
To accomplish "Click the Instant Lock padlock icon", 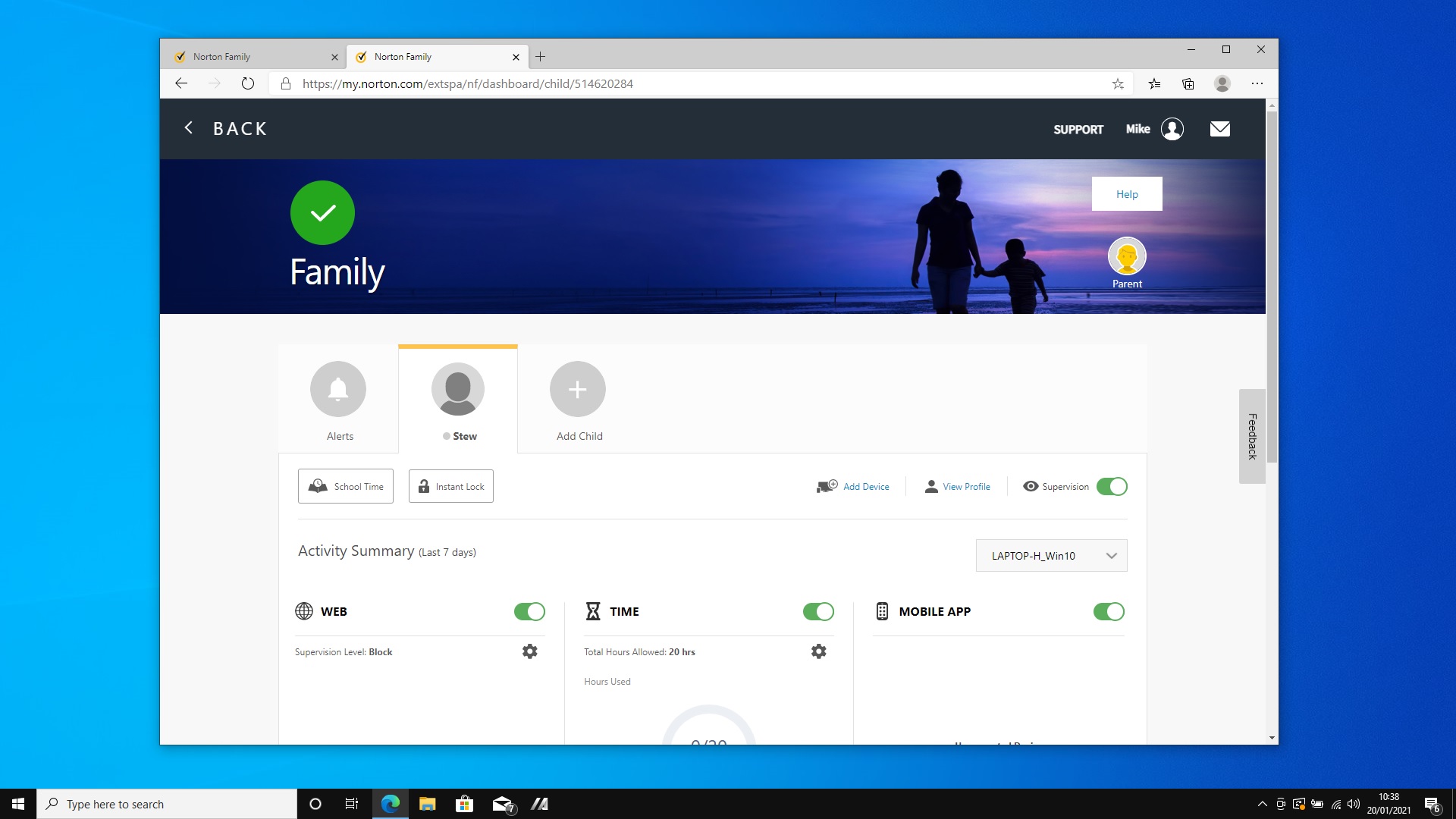I will click(424, 486).
